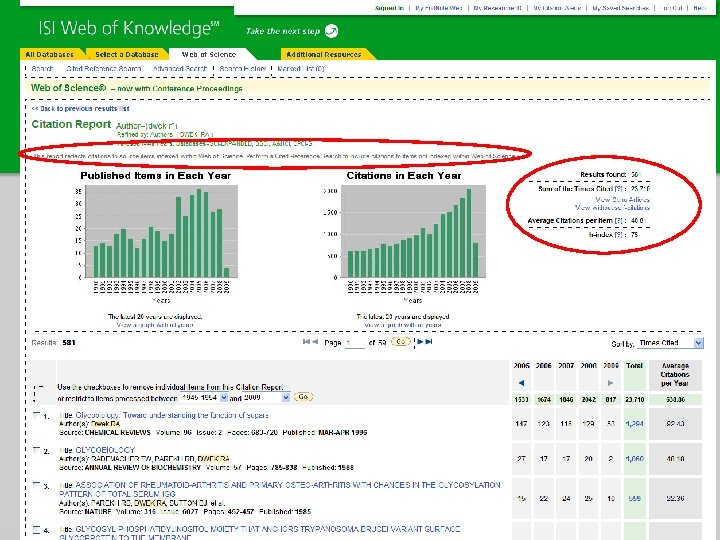The height and width of the screenshot is (540, 720).
Task: Click the Average Citations per Year header
Action: click(x=675, y=374)
